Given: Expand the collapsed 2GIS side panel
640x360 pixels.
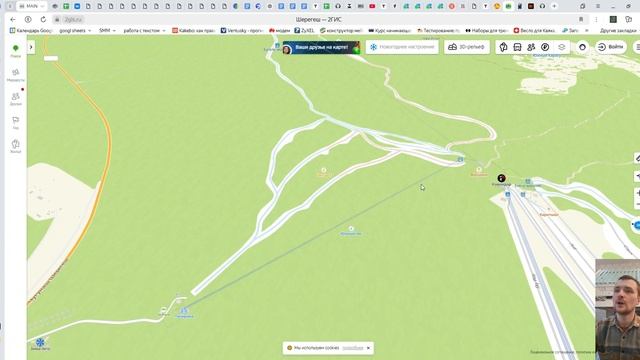Looking at the screenshot, I should tap(31, 47).
